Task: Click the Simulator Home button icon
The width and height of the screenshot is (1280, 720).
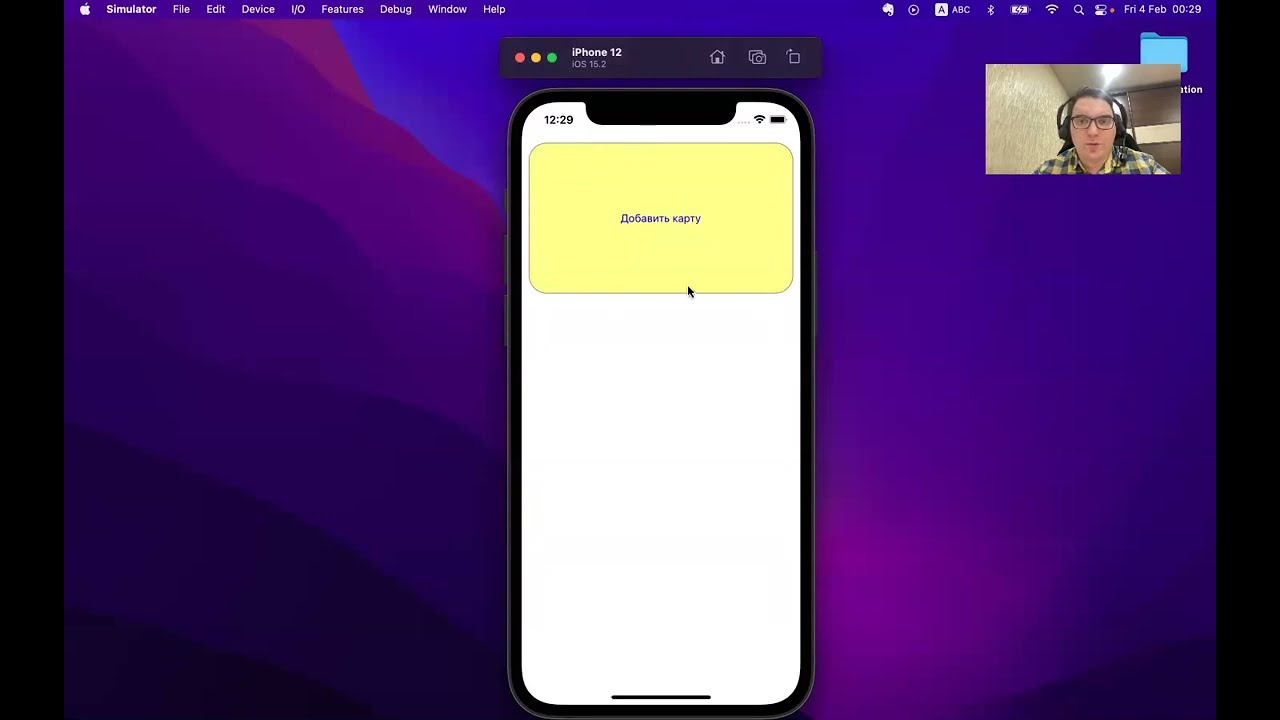Action: point(717,57)
